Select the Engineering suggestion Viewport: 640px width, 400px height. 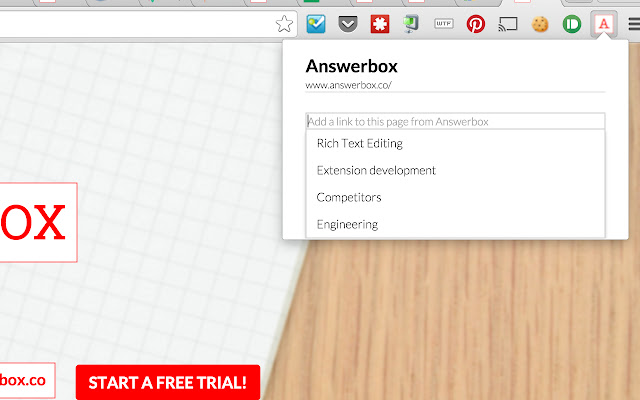(455, 224)
